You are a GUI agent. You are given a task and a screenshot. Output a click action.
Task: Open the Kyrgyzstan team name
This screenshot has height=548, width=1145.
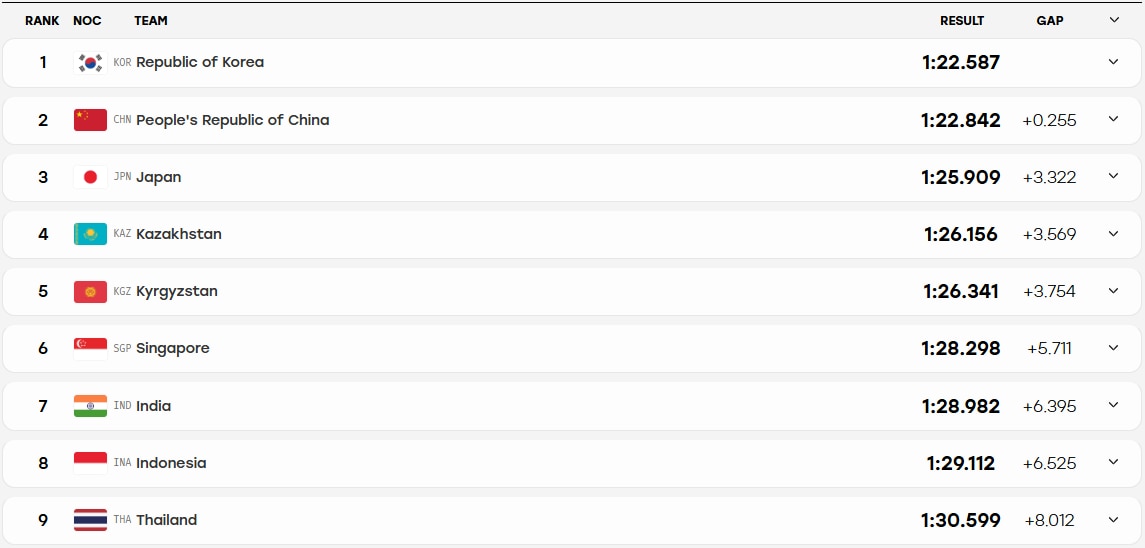click(177, 292)
